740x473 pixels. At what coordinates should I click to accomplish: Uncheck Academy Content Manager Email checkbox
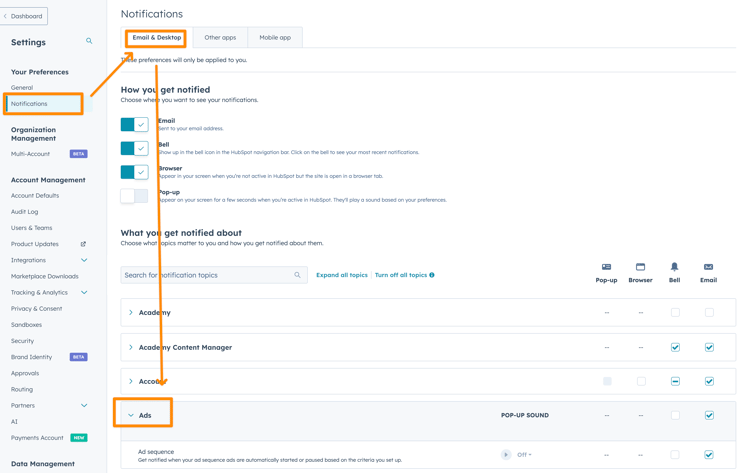click(709, 347)
